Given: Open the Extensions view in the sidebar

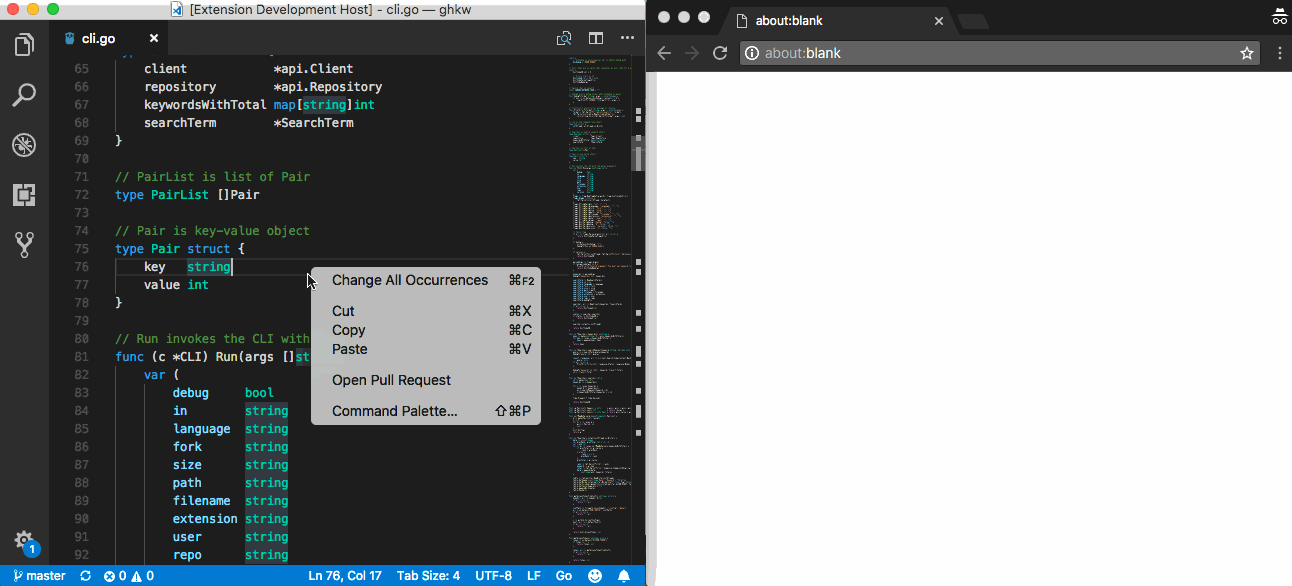Looking at the screenshot, I should (24, 194).
